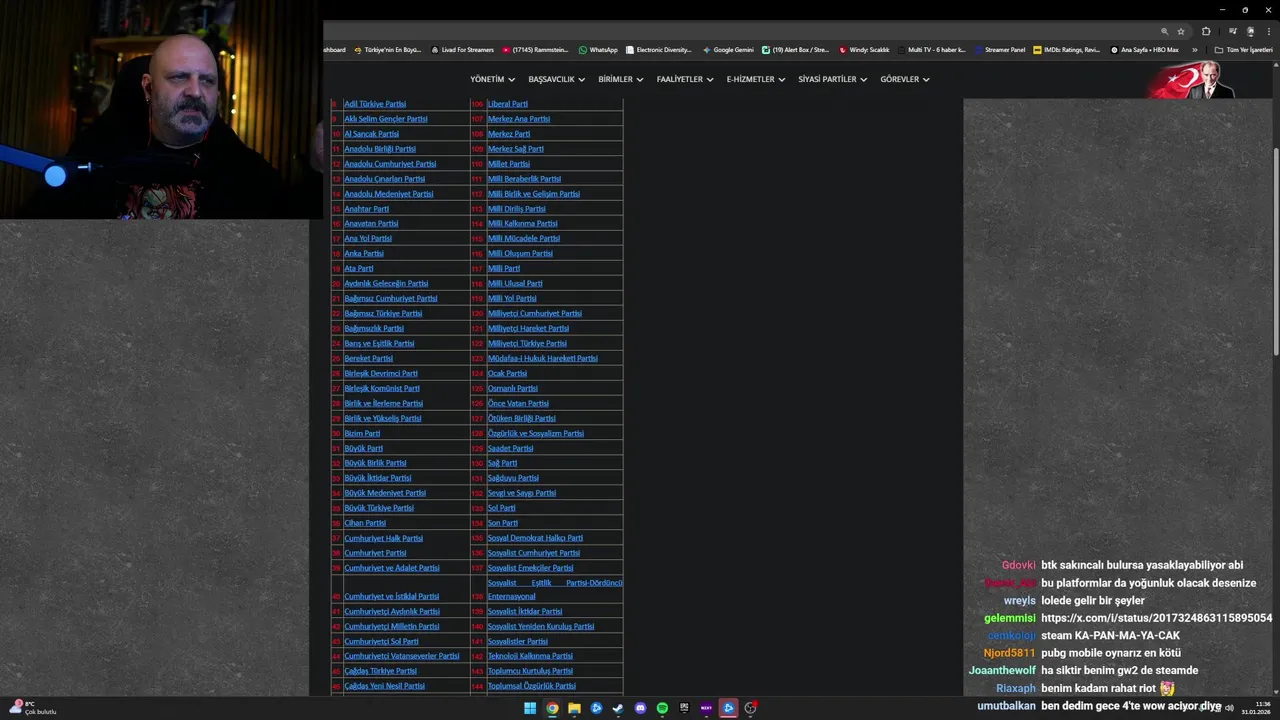Open File Explorer from taskbar
Image resolution: width=1280 pixels, height=720 pixels.
point(574,708)
